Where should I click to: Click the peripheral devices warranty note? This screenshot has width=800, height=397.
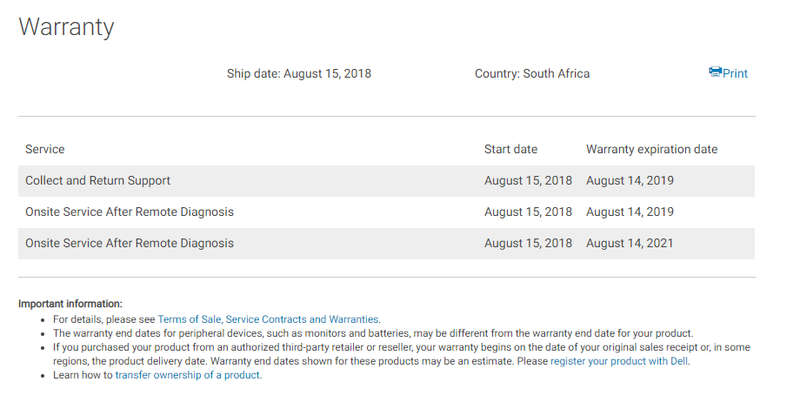pos(373,334)
